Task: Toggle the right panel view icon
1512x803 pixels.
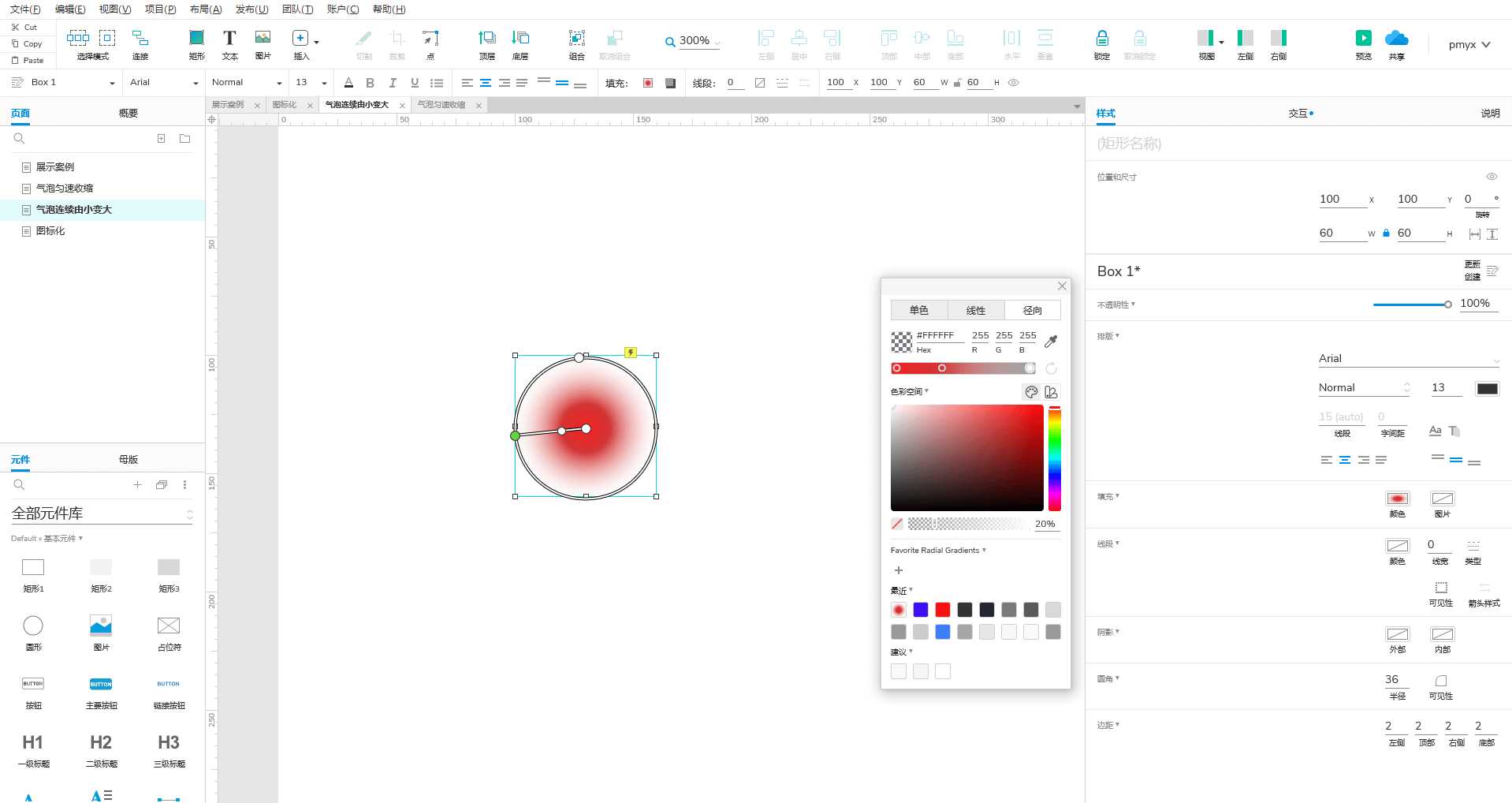Action: click(1279, 38)
